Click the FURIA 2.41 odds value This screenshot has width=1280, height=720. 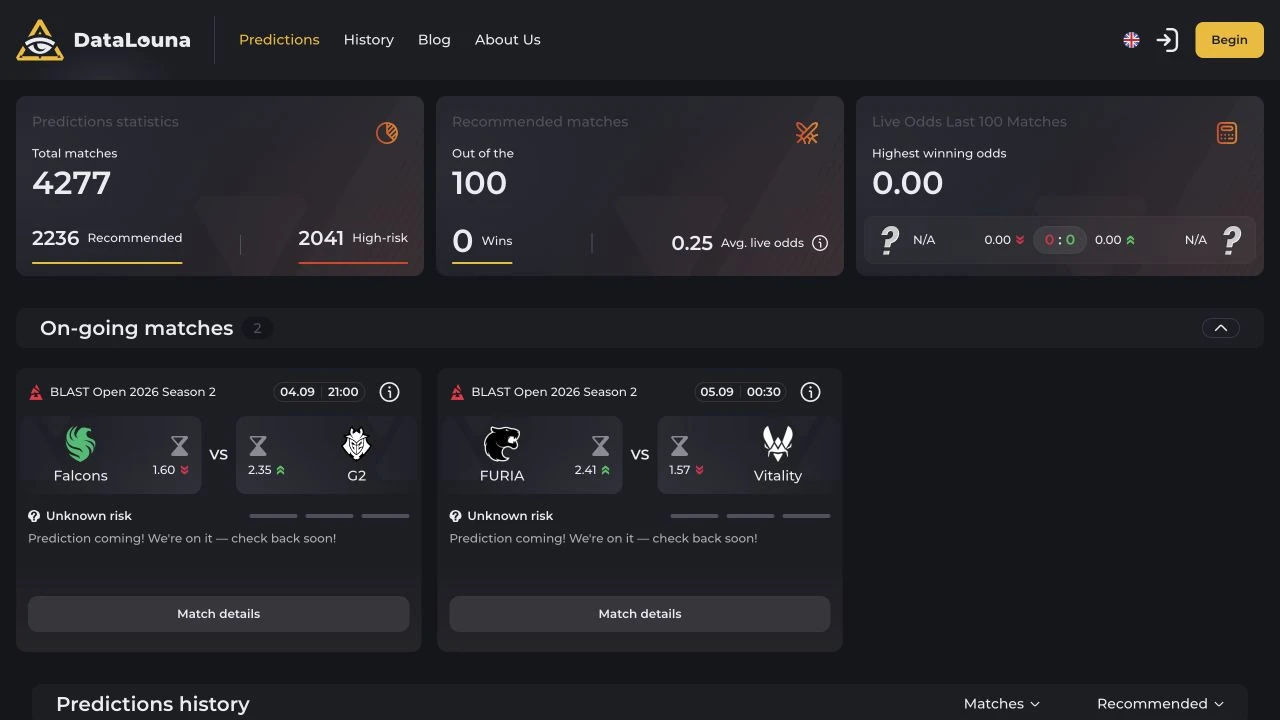tap(585, 470)
